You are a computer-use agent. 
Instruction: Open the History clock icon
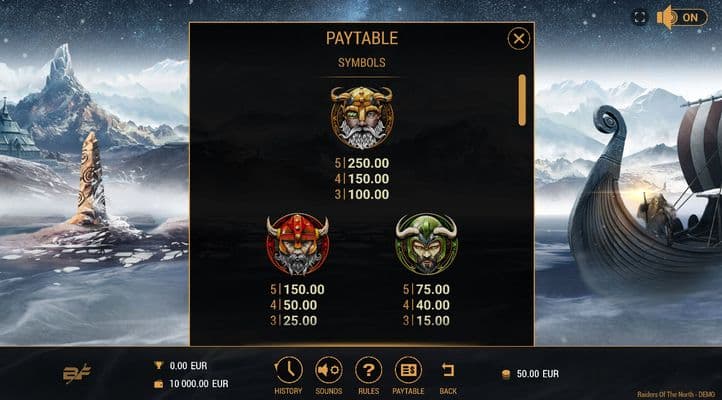pyautogui.click(x=289, y=370)
